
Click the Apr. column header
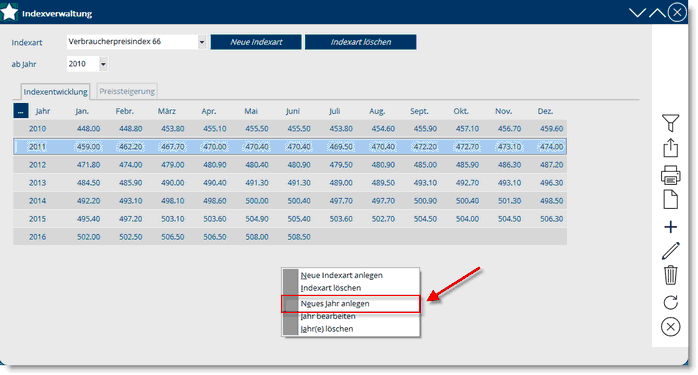coord(209,111)
